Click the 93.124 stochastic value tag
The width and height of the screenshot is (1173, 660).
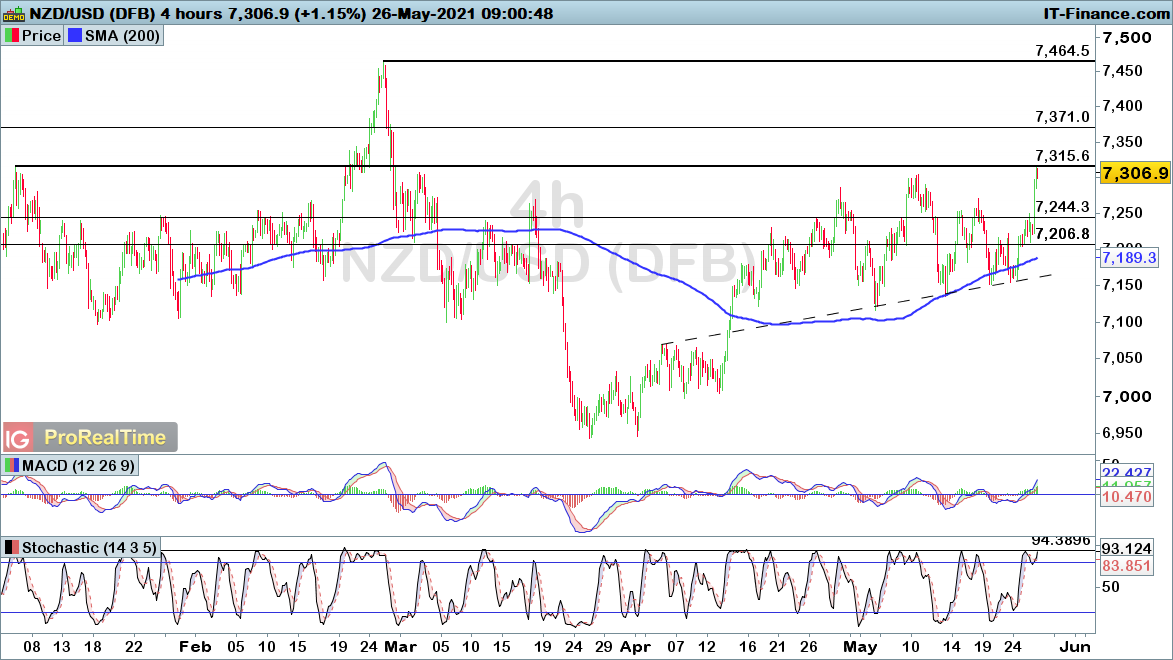point(1127,549)
